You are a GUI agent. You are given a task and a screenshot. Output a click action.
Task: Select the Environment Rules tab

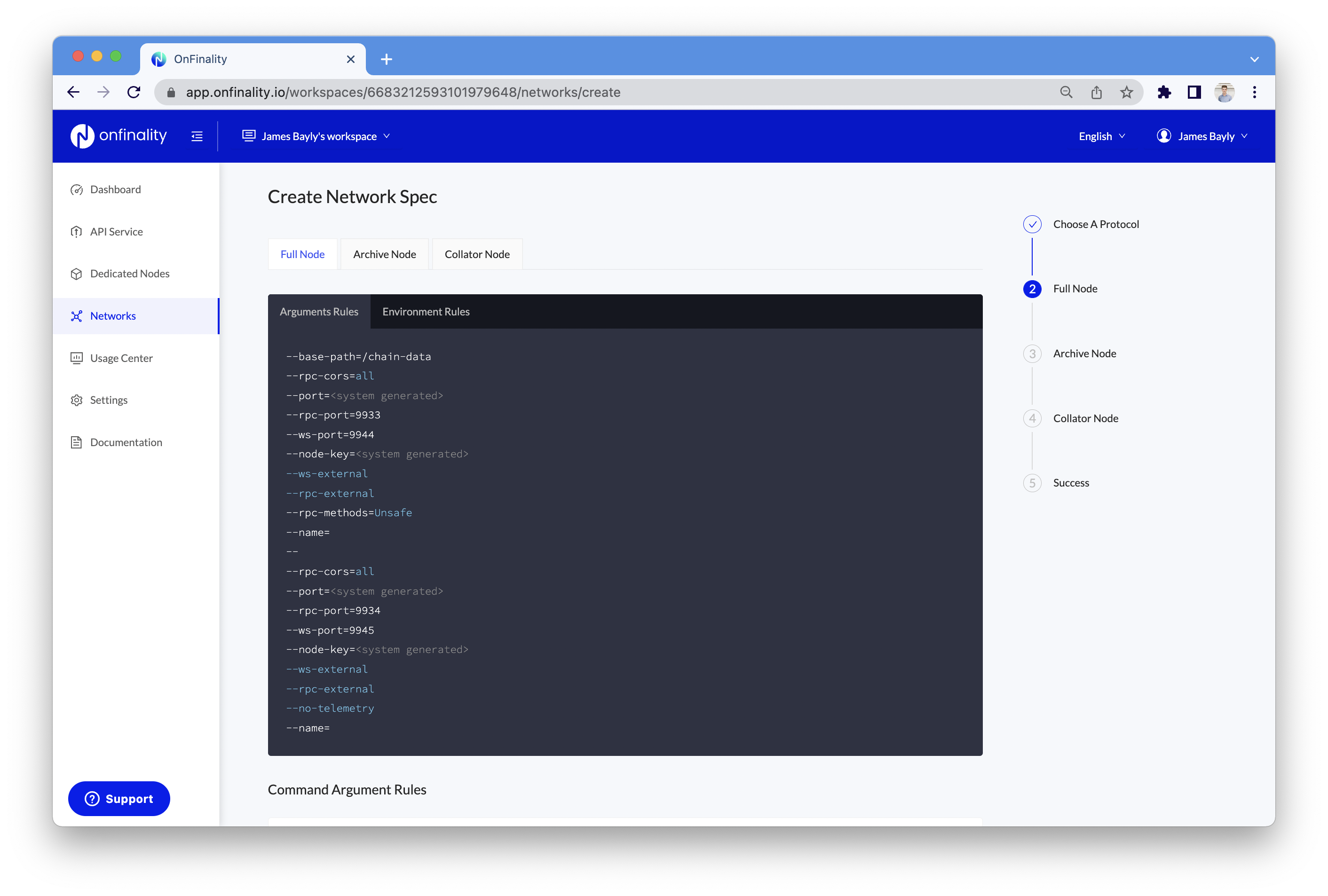coord(426,312)
